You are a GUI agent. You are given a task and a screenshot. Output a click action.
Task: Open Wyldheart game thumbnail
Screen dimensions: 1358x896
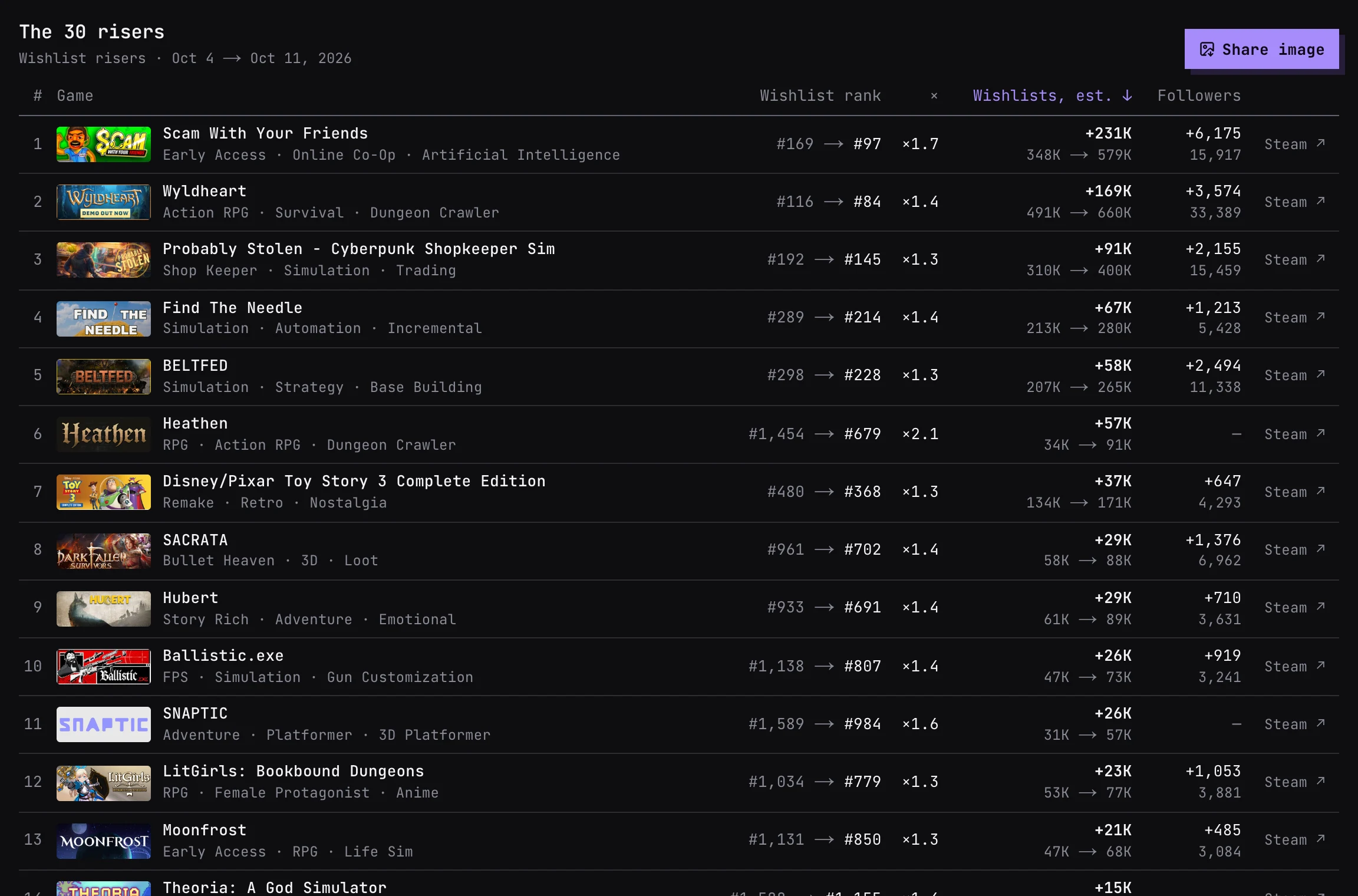click(x=104, y=202)
